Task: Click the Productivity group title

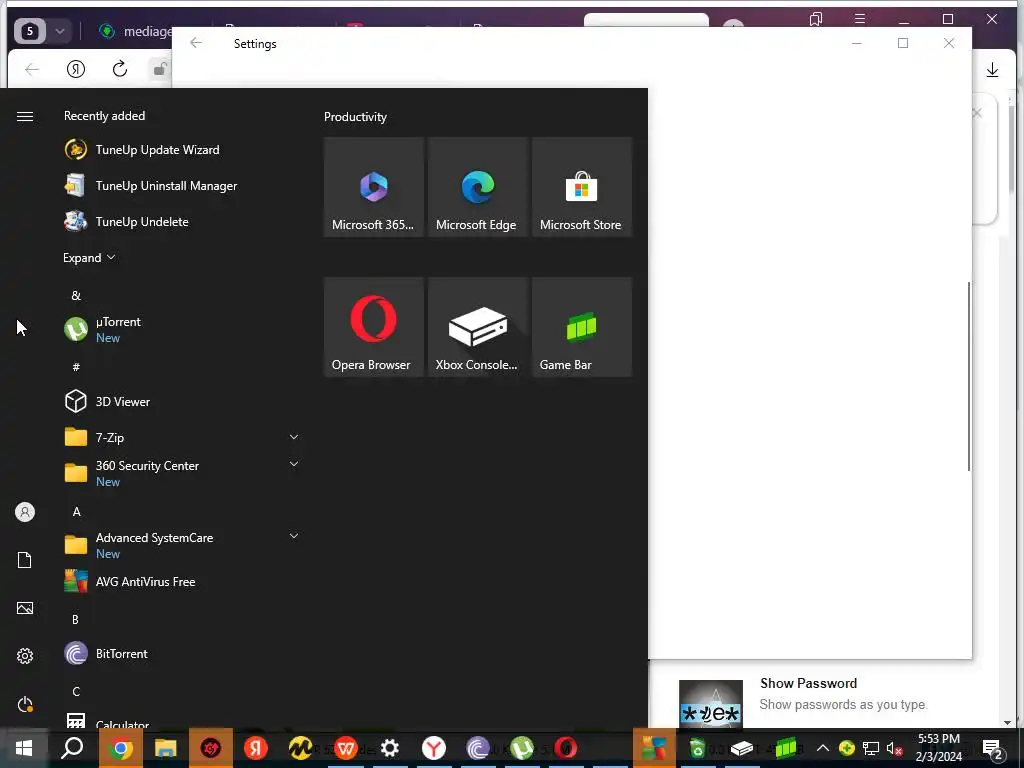Action: (355, 117)
